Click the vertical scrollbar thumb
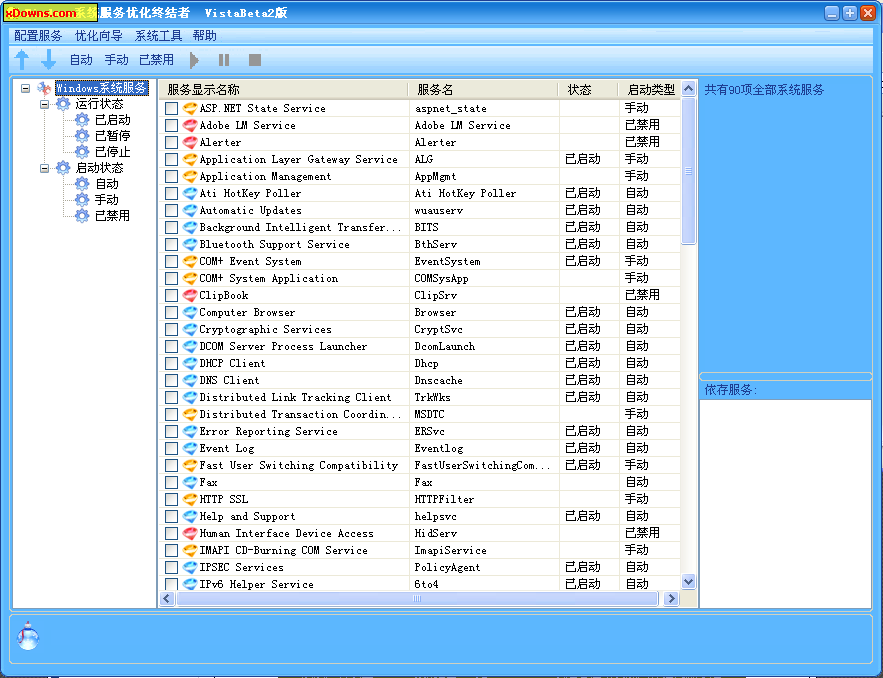 click(x=688, y=171)
